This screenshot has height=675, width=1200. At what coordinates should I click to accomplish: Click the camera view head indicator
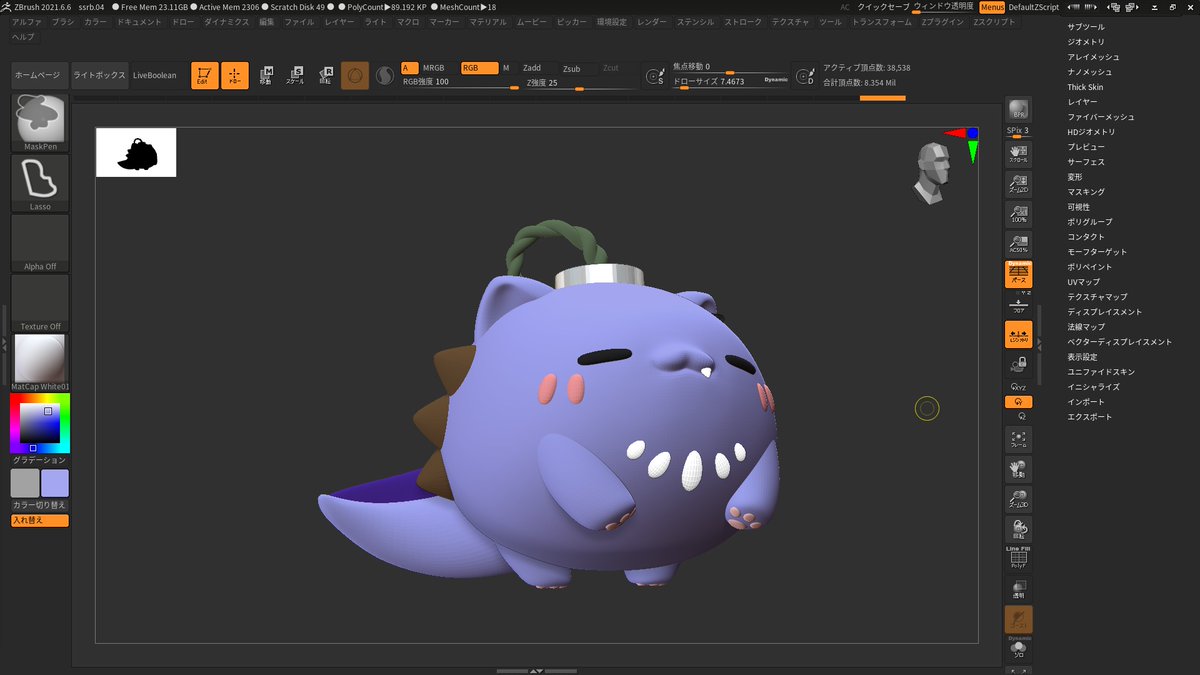[x=933, y=173]
